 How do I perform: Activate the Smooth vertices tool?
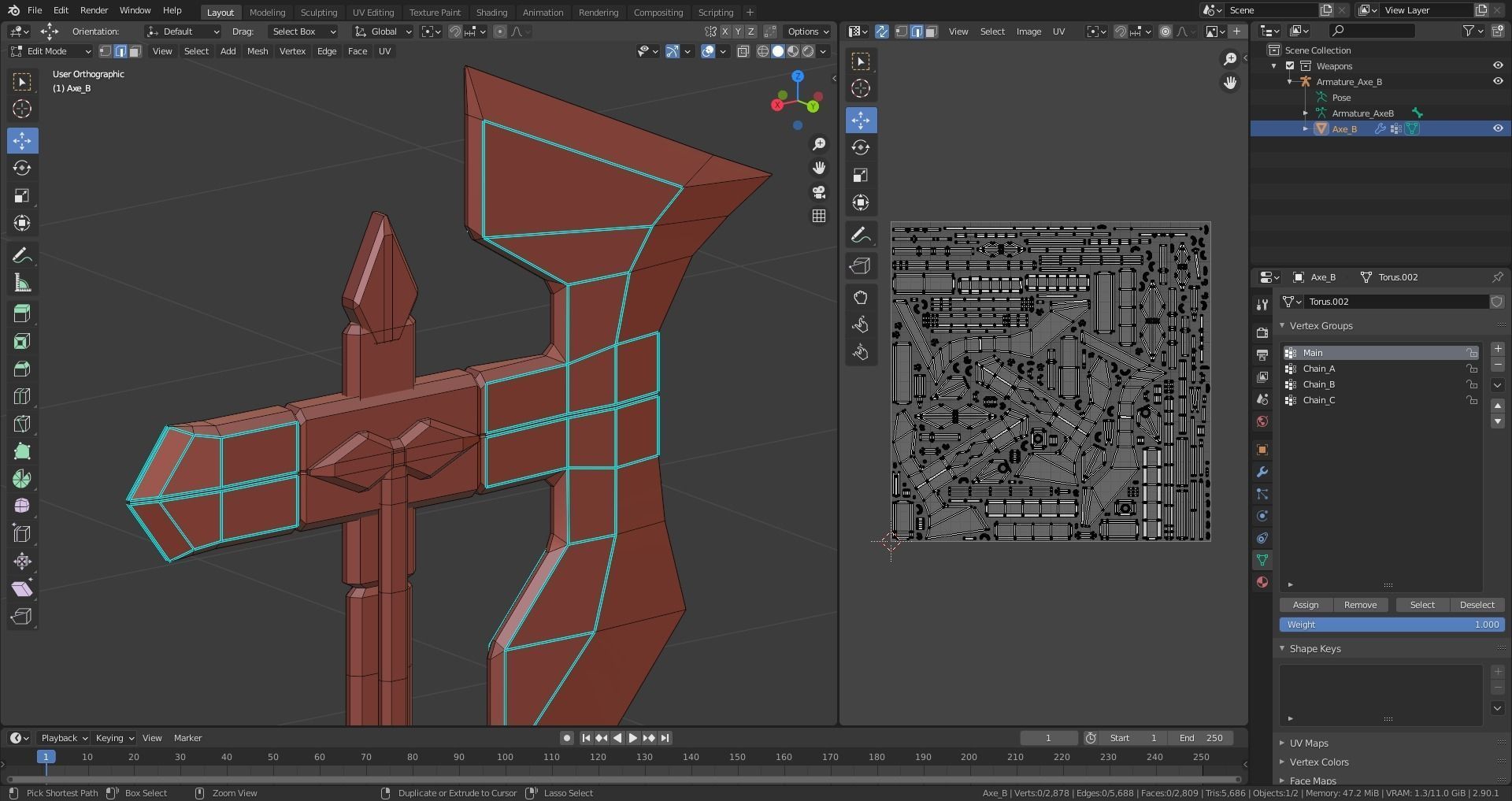pos(22,506)
